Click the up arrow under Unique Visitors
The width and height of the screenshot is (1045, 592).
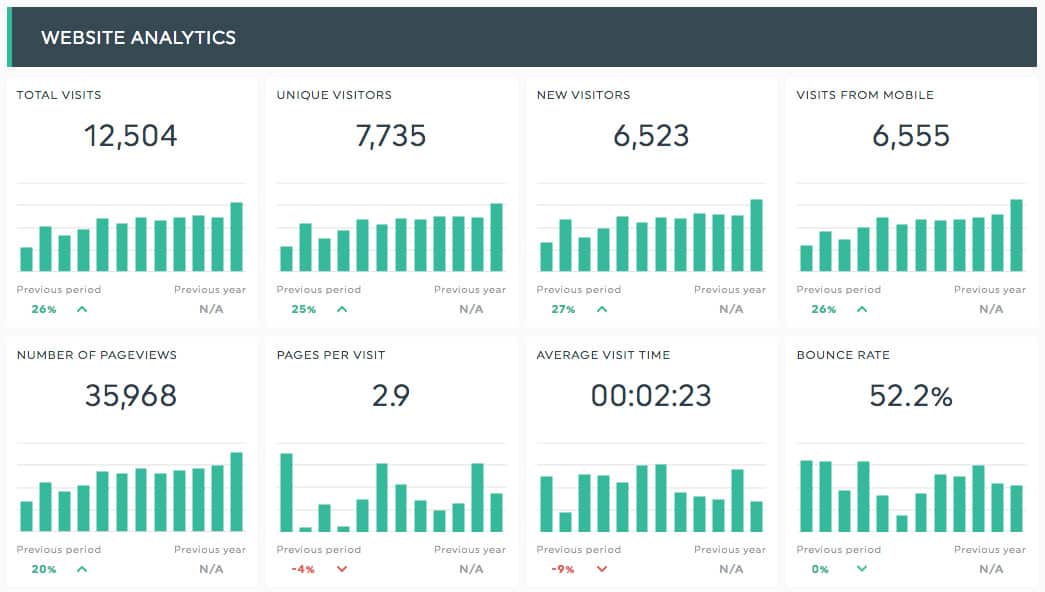coord(342,309)
